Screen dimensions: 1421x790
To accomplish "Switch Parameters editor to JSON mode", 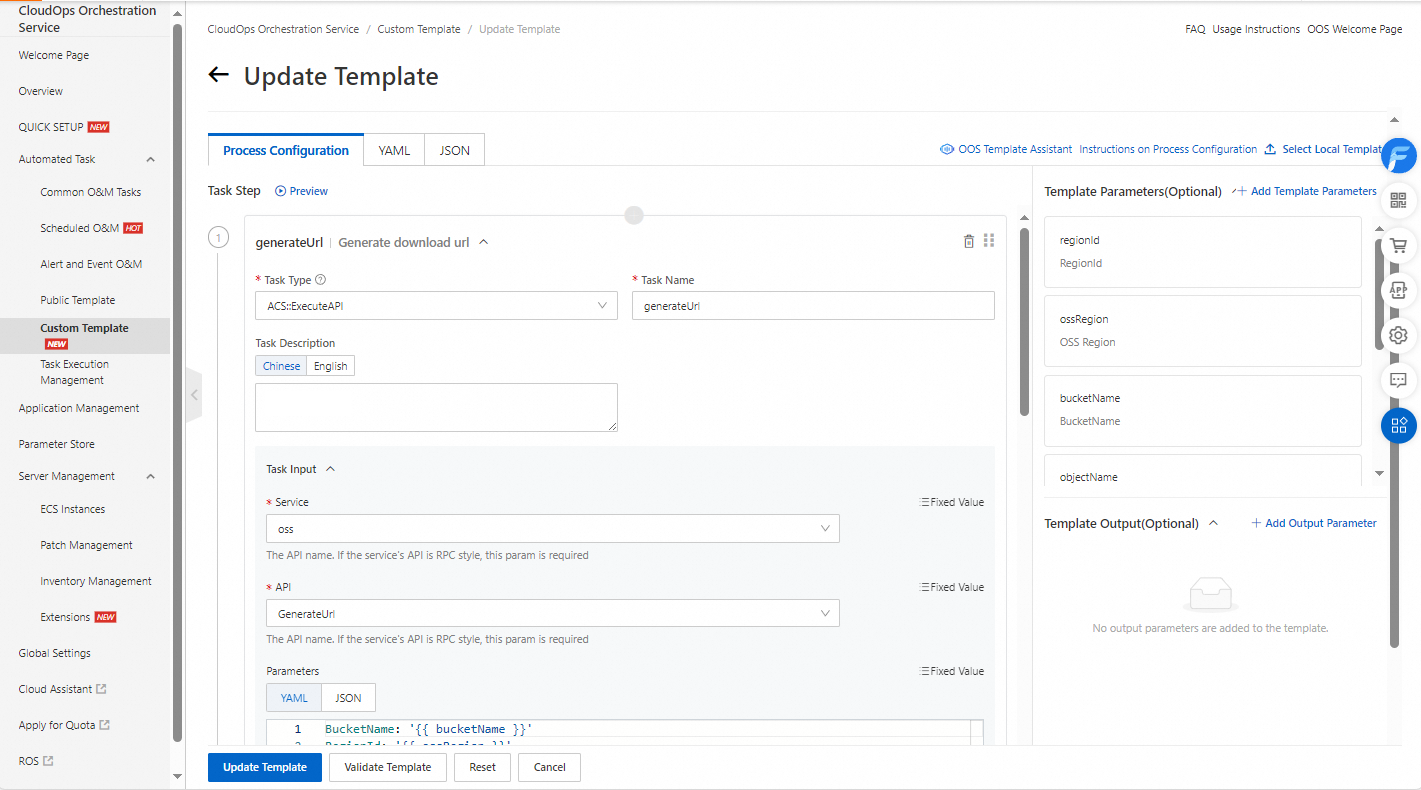I will click(x=348, y=698).
